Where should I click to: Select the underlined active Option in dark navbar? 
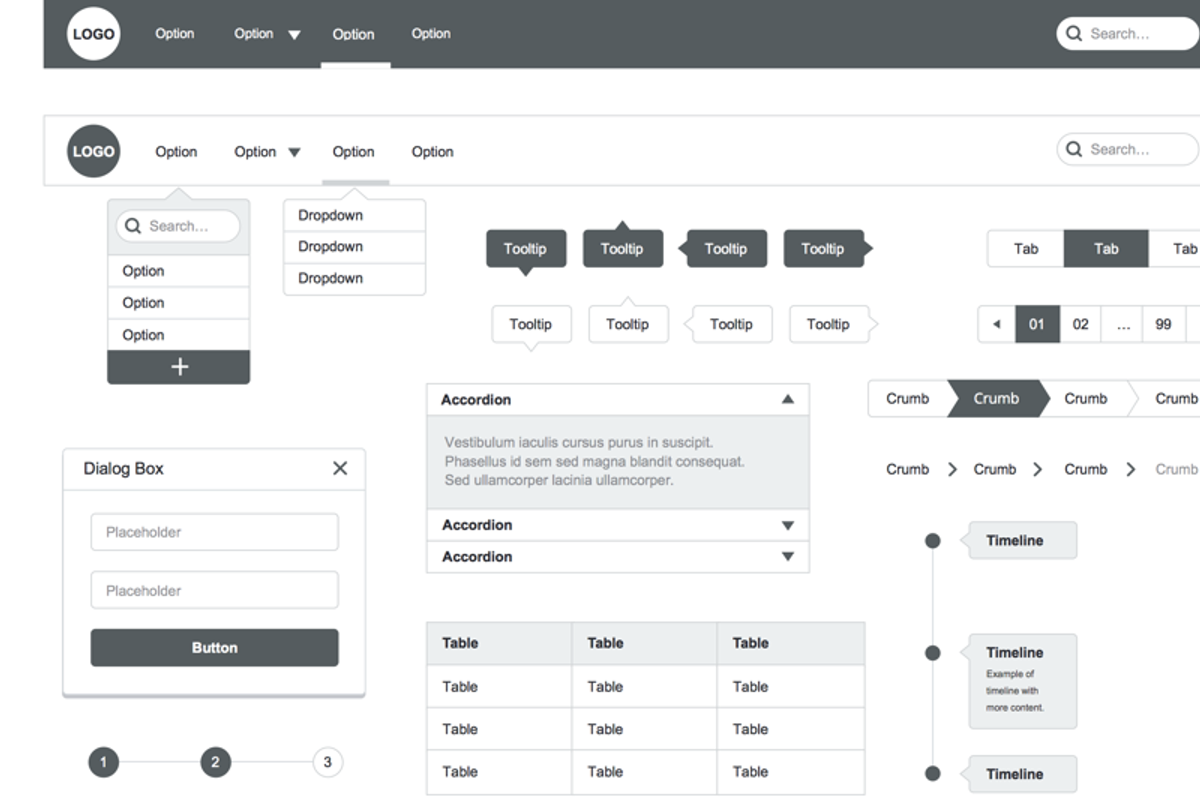coord(354,34)
